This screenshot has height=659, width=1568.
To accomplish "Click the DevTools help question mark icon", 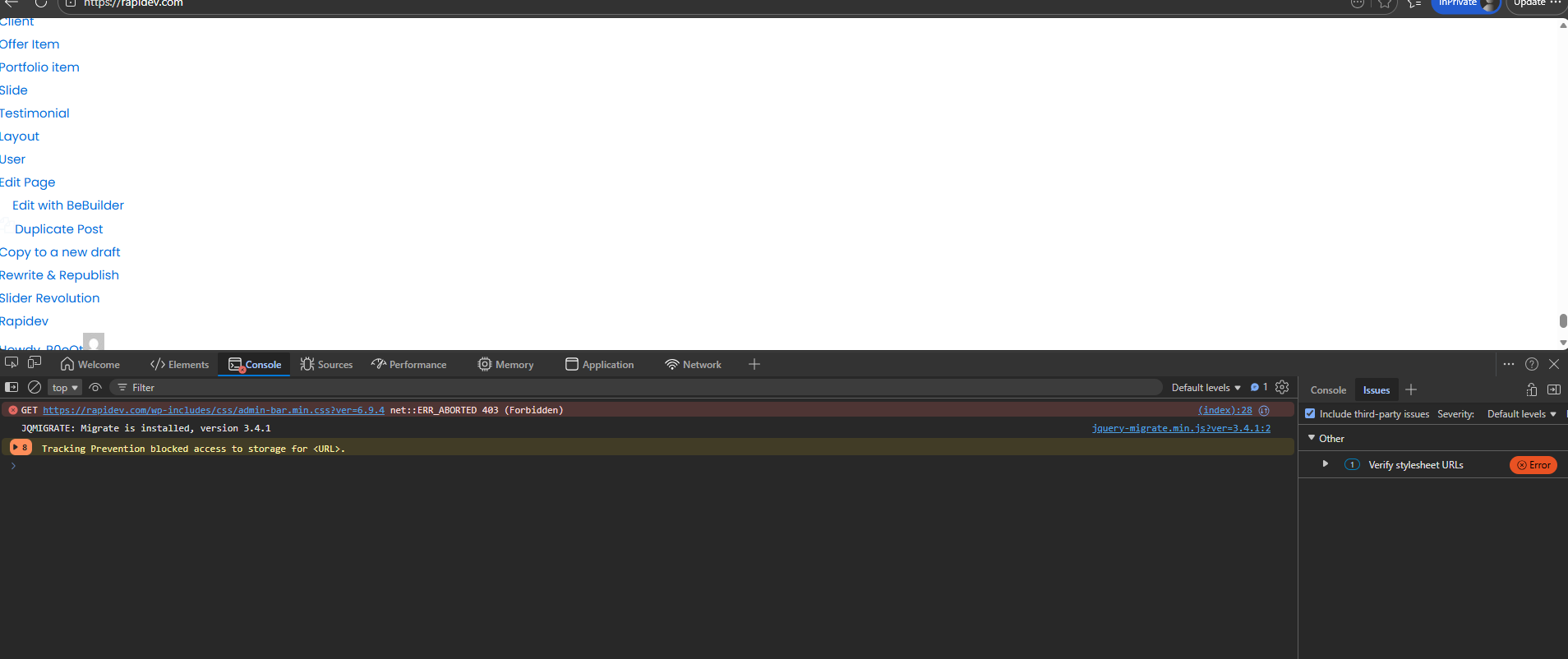I will [x=1532, y=364].
